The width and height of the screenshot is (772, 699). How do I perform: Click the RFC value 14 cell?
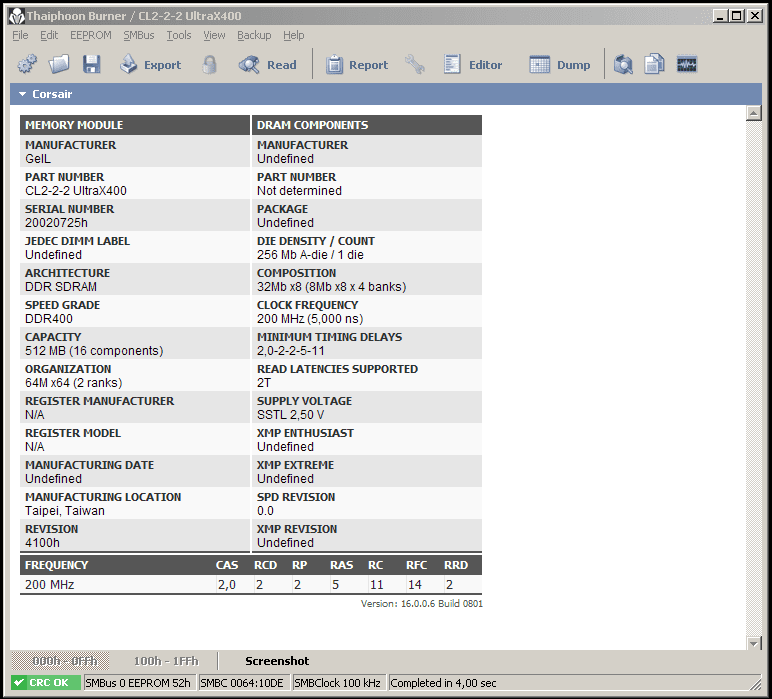(415, 585)
